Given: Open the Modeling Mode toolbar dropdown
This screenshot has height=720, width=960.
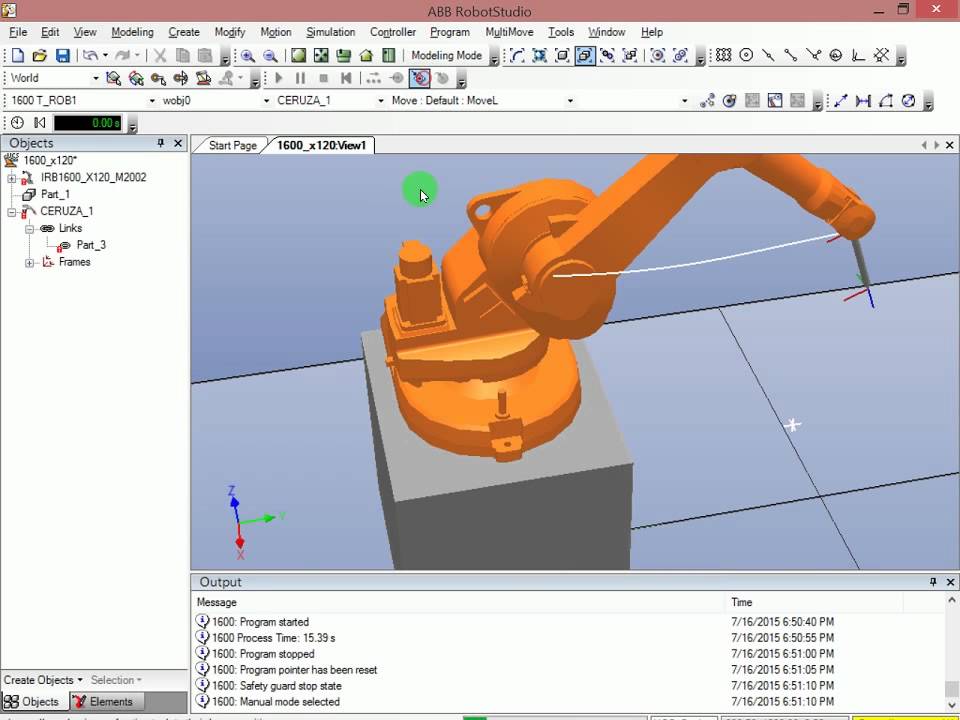Looking at the screenshot, I should 494,58.
